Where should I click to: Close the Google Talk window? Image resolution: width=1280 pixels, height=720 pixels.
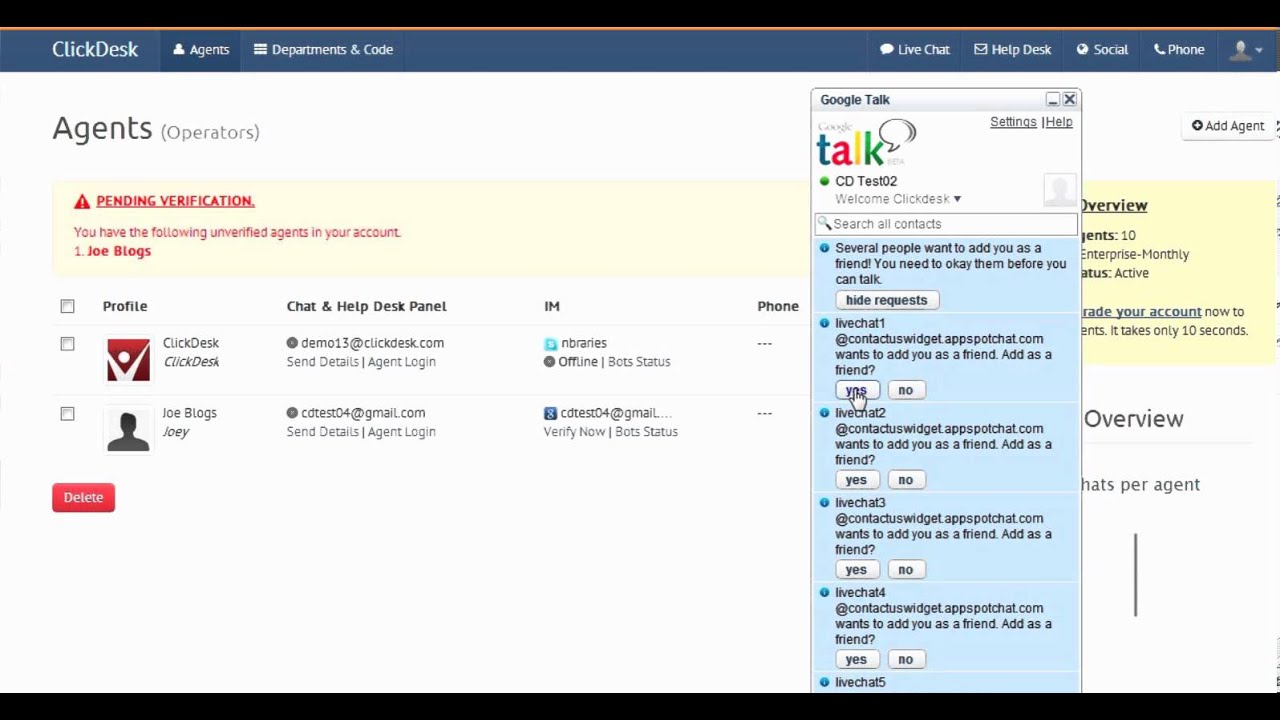pos(1070,99)
